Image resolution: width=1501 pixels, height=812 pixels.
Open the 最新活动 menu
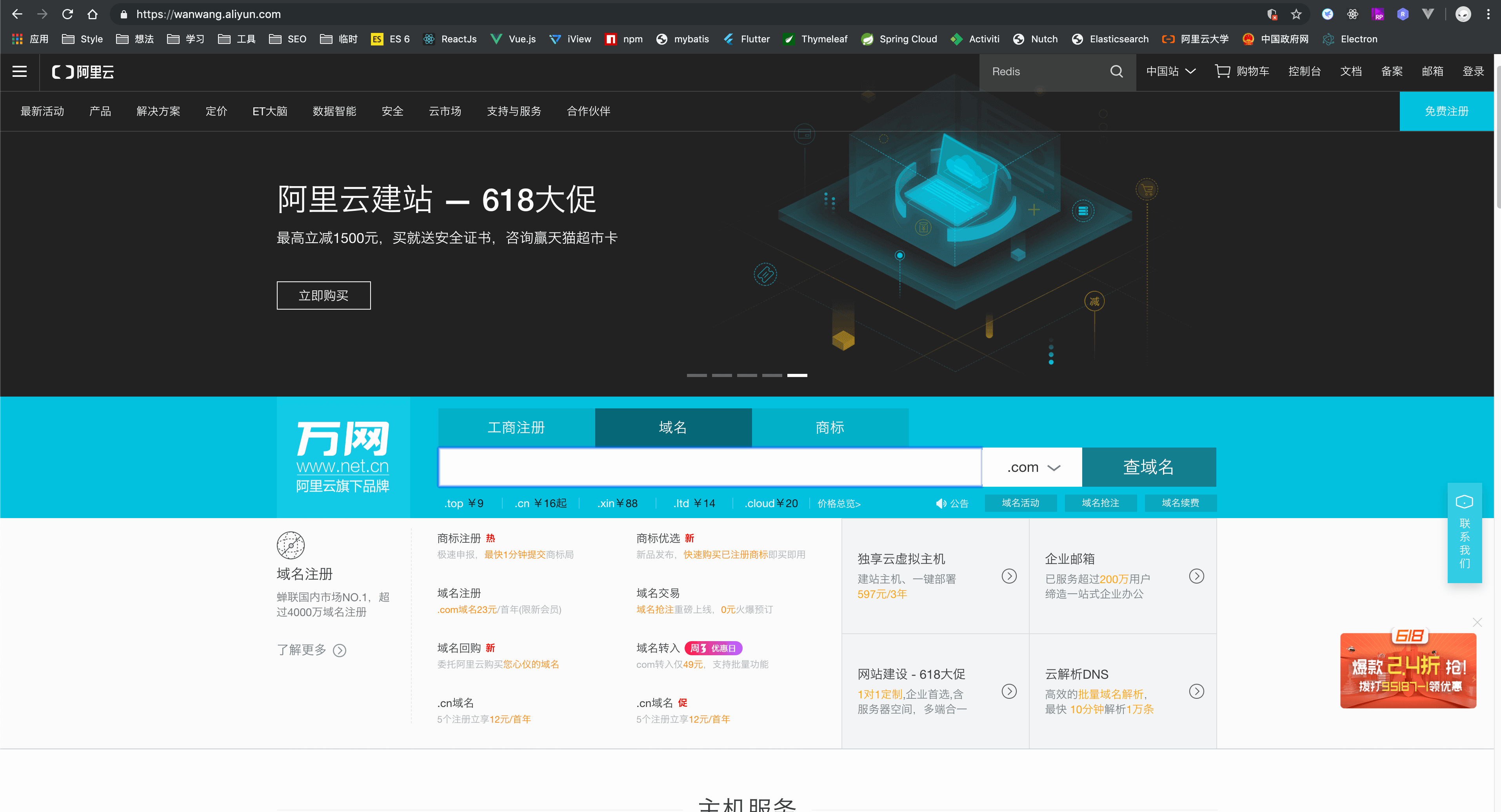[42, 111]
